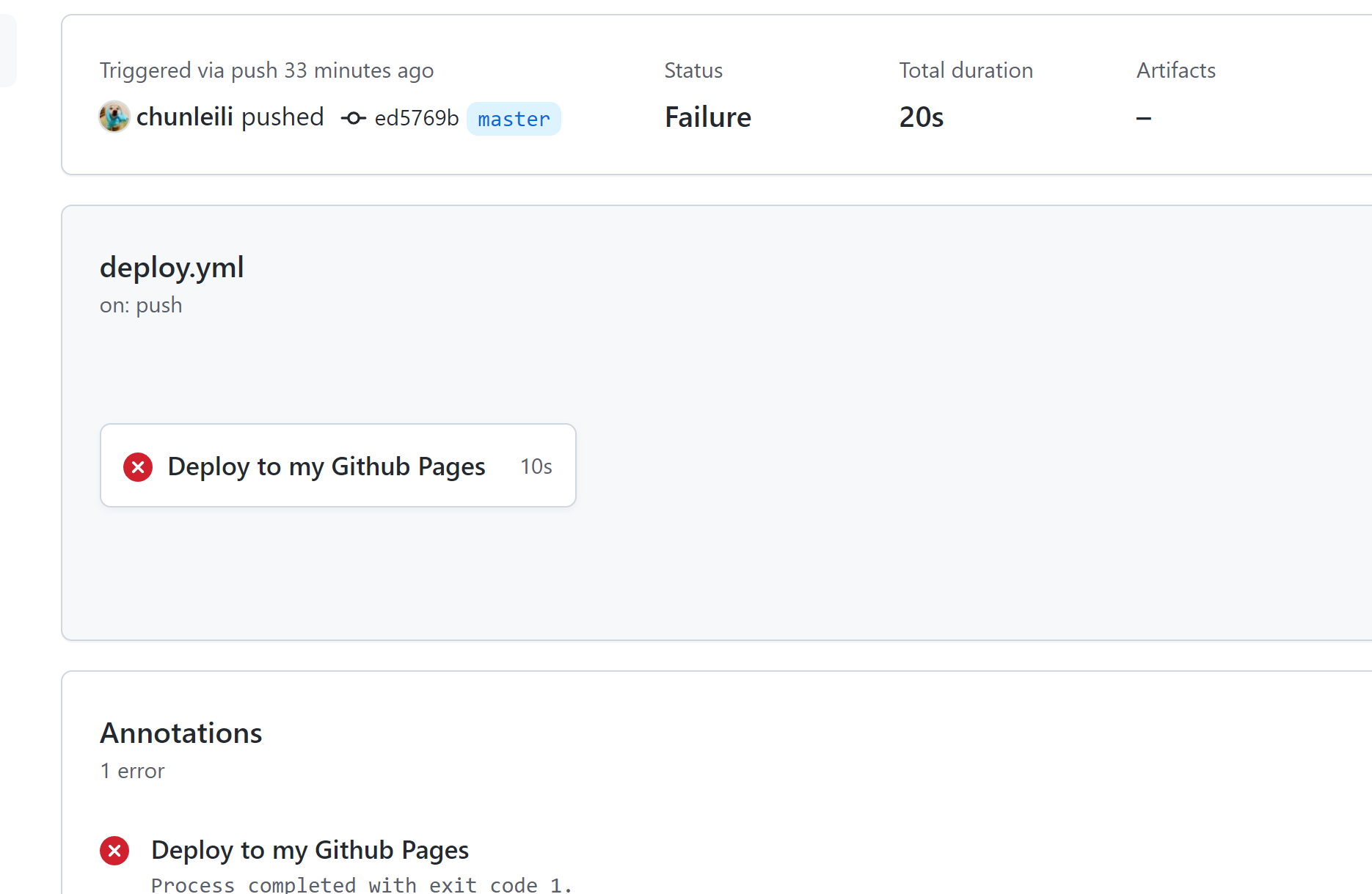
Task: Click the commit icon beside ed5769b
Action: [x=353, y=118]
